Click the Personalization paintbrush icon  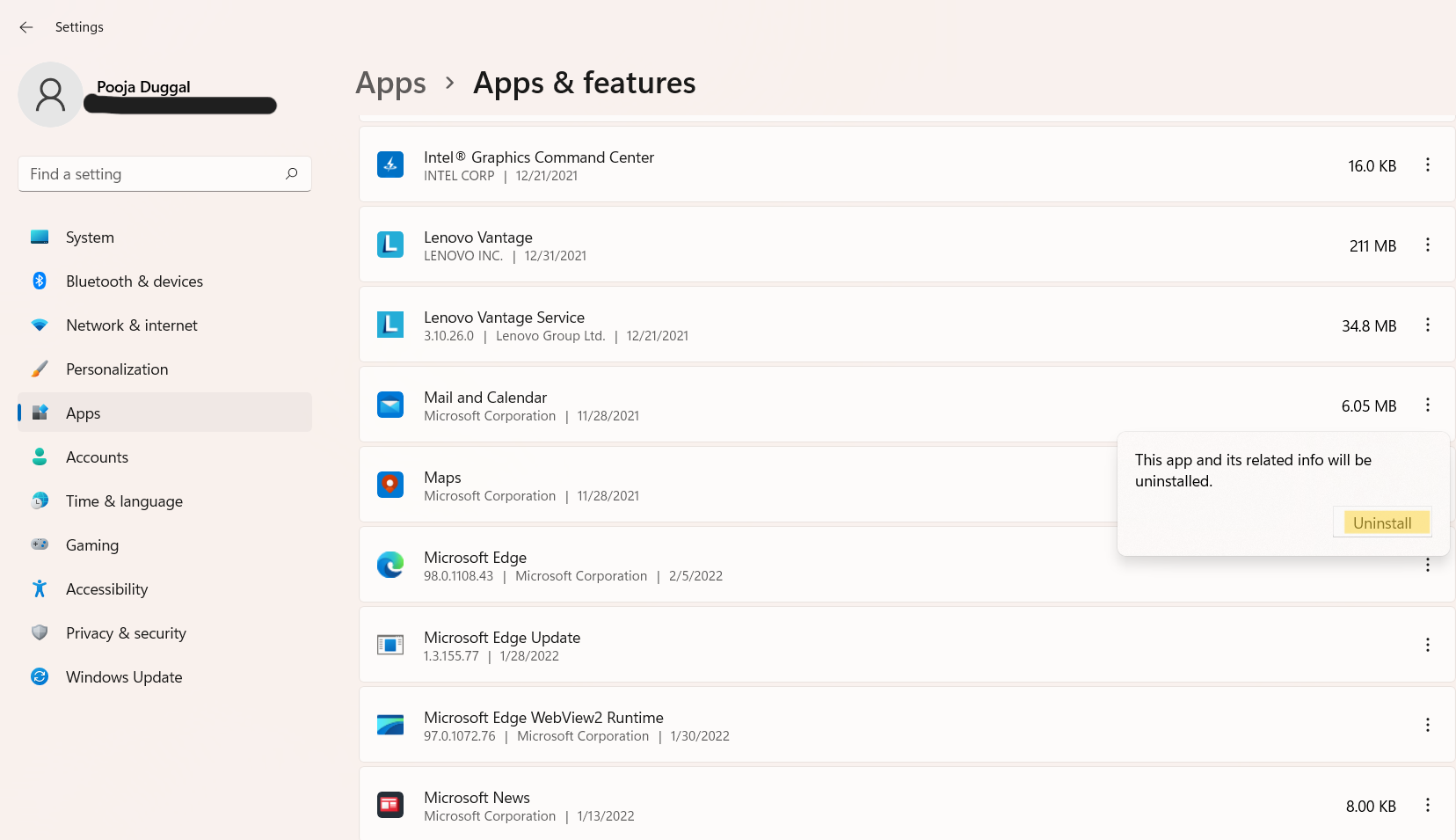click(x=40, y=369)
